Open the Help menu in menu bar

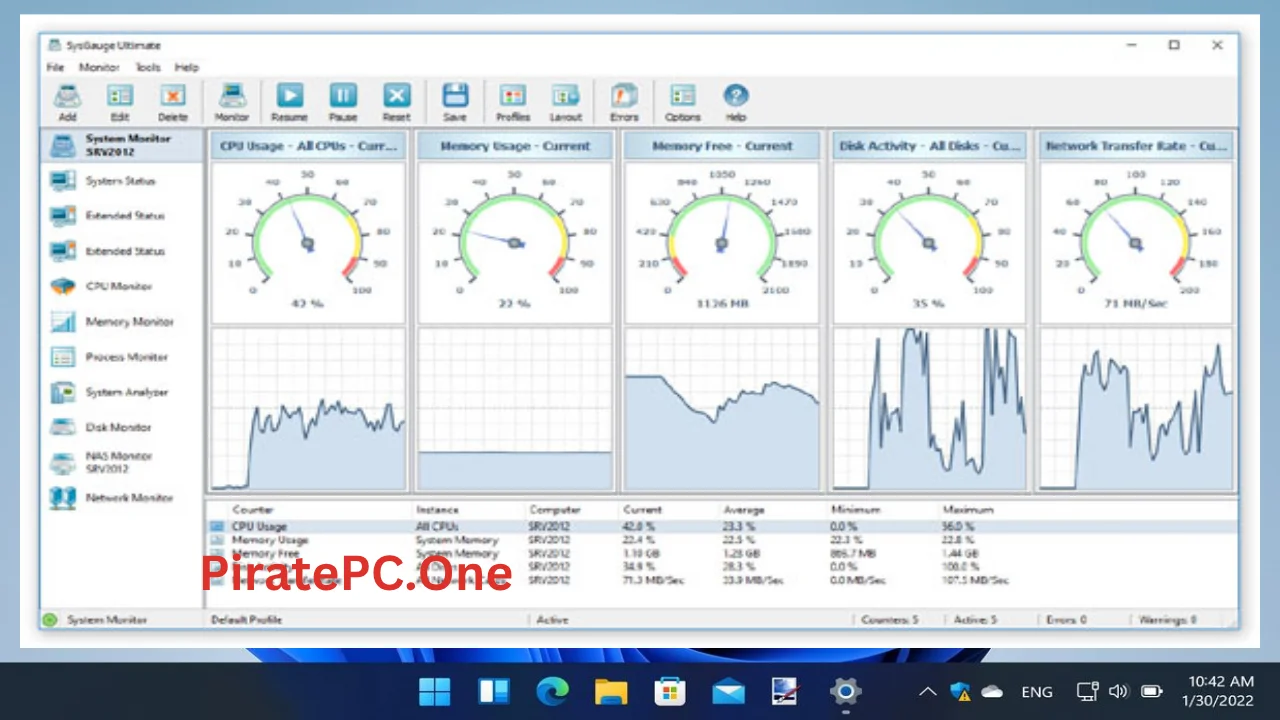point(187,67)
